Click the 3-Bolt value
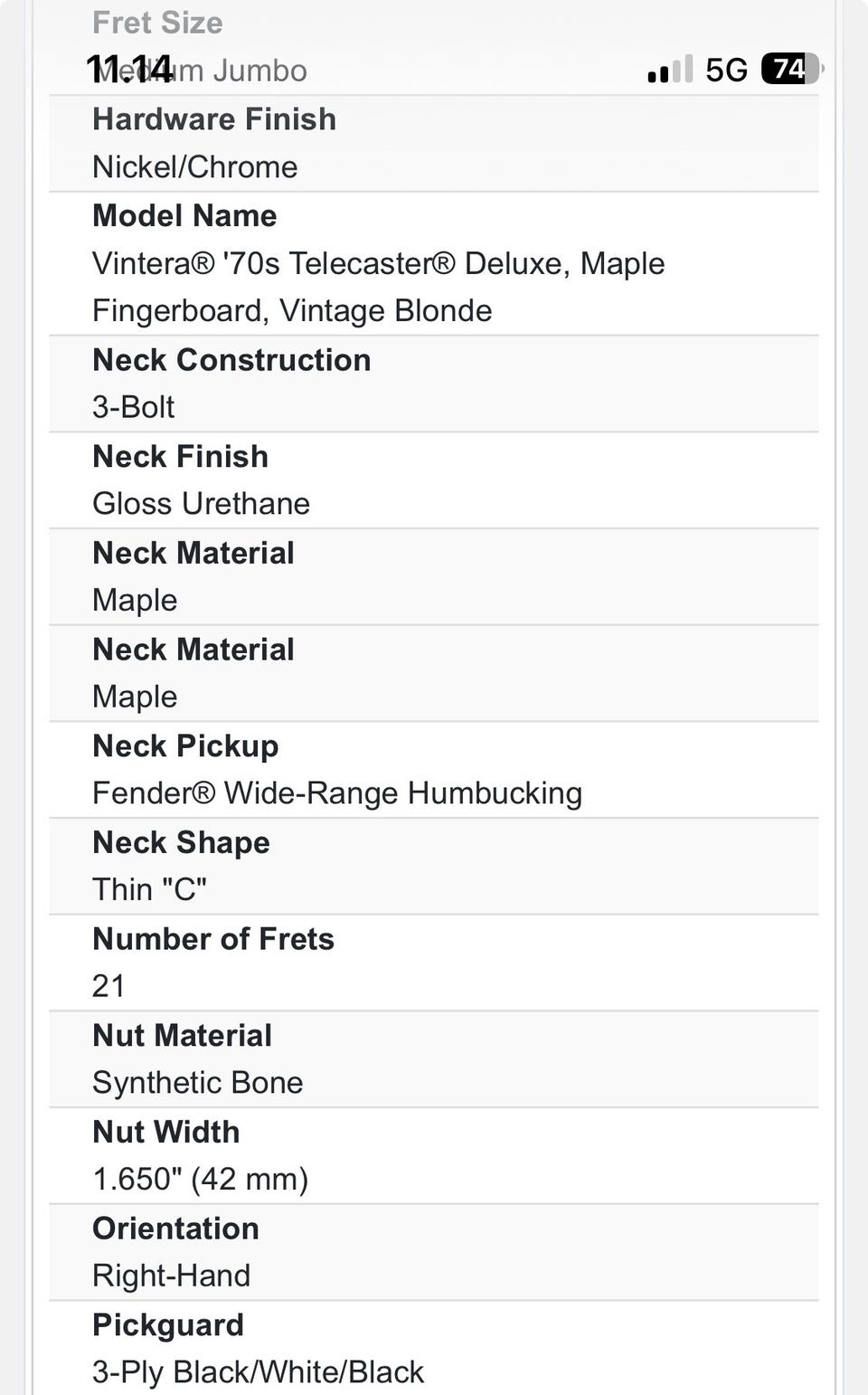 click(133, 407)
